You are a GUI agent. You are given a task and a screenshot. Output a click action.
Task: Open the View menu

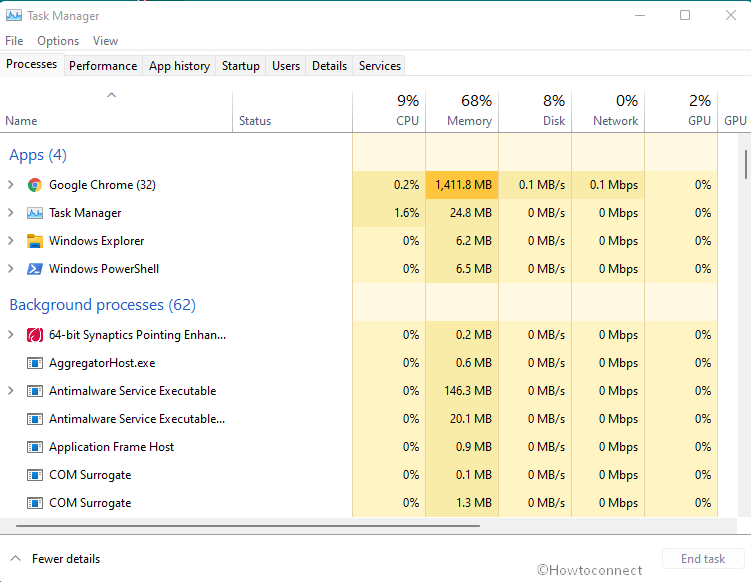pos(105,41)
